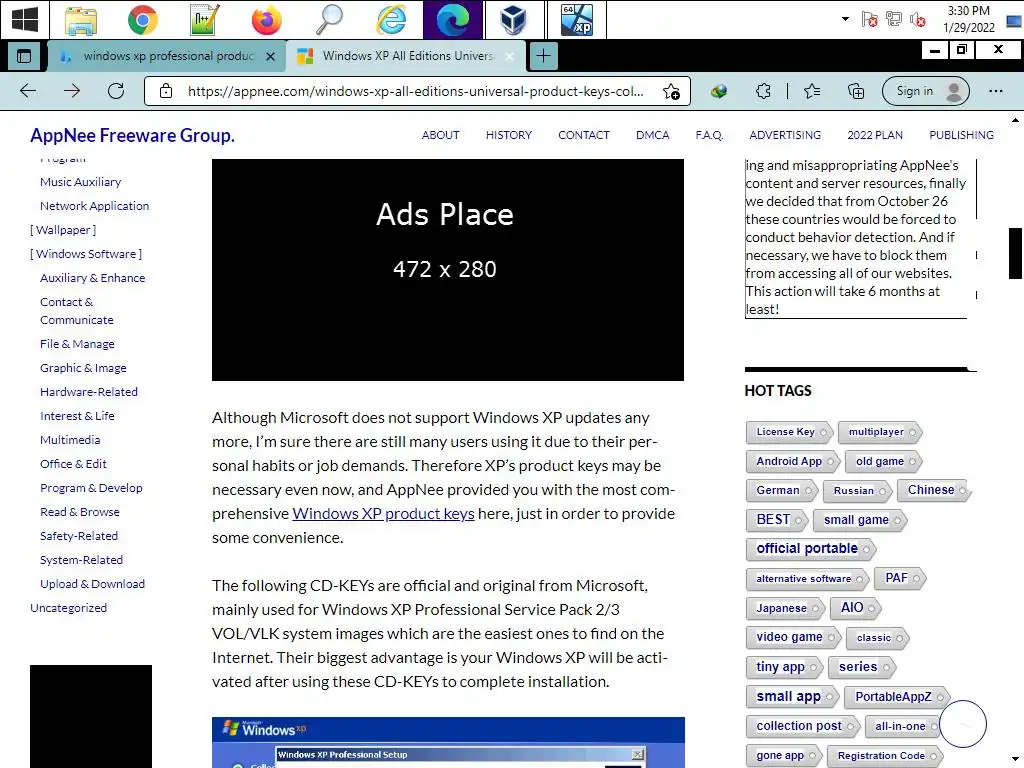Refresh the current page

(x=116, y=91)
